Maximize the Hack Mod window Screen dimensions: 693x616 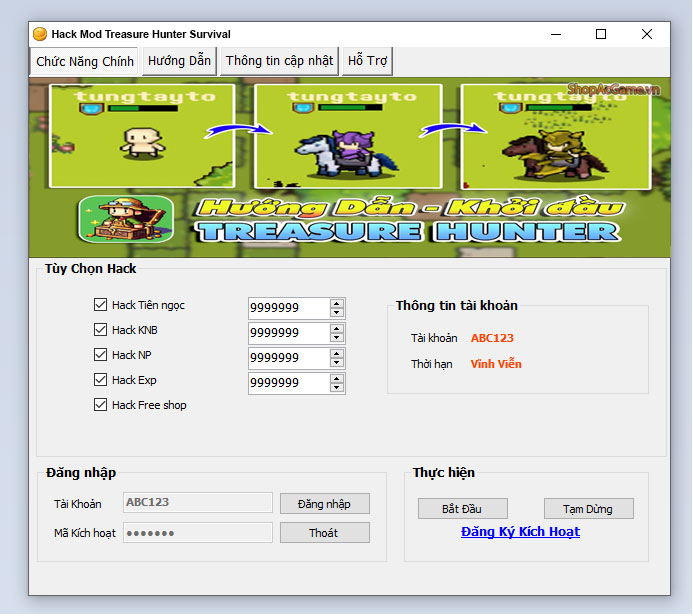tap(601, 34)
